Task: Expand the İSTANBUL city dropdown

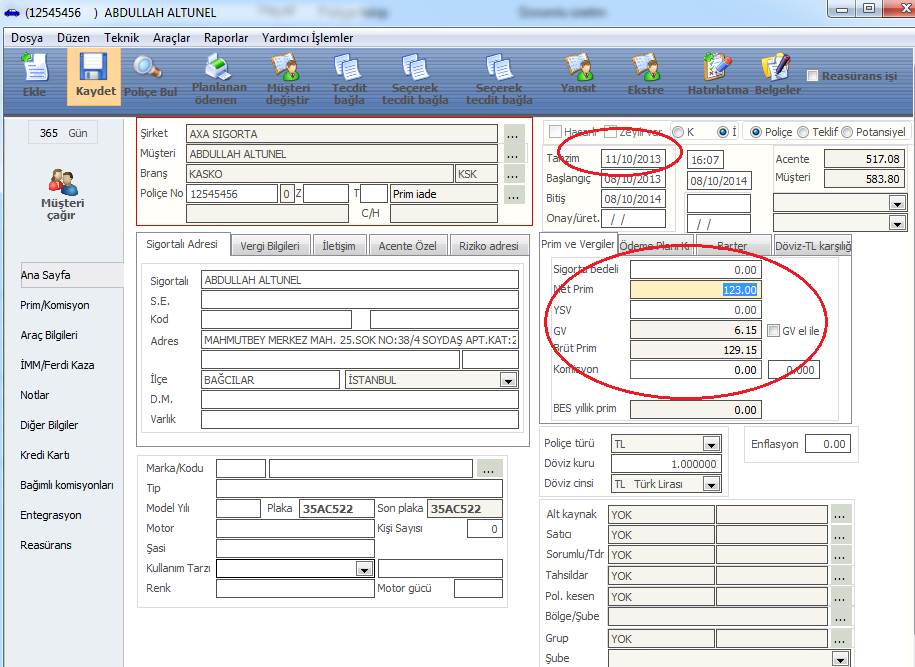Action: click(508, 380)
